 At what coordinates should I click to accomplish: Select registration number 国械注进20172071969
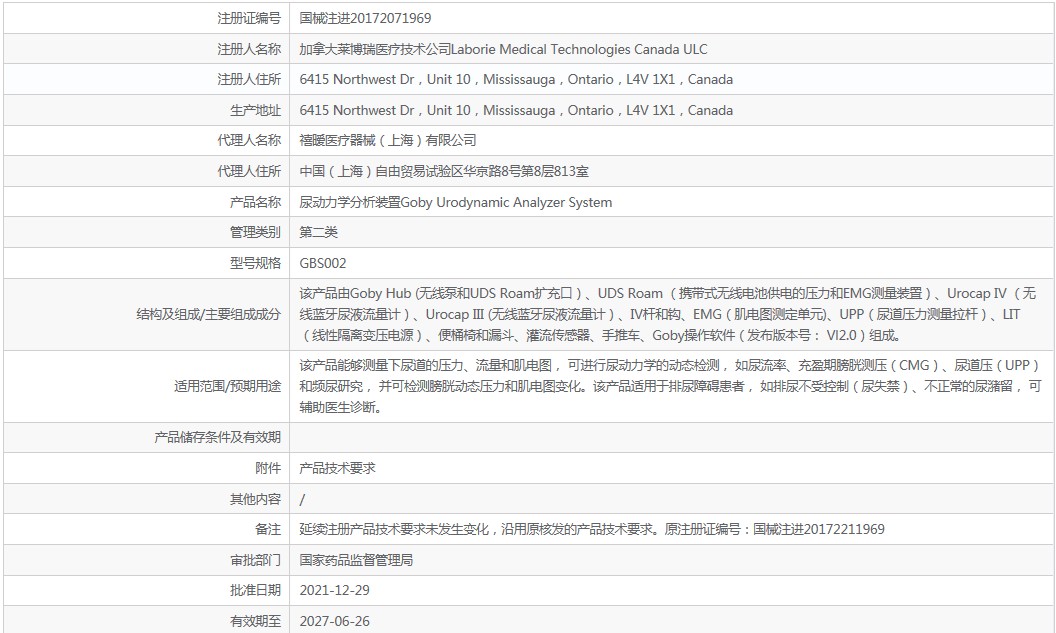click(365, 18)
